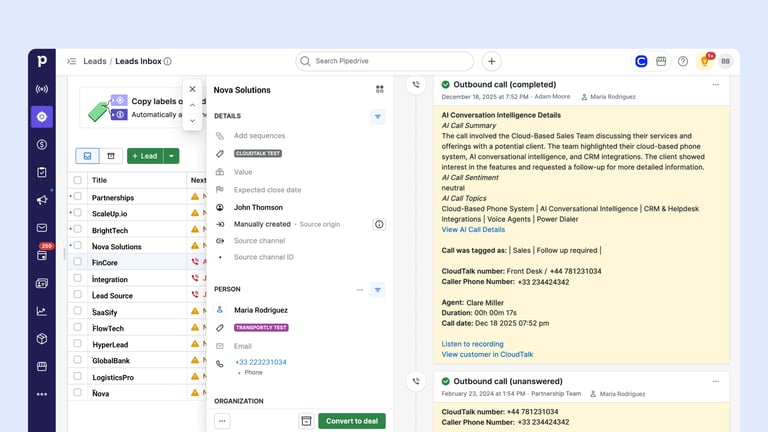Open unanswered outbound call options menu

716,382
